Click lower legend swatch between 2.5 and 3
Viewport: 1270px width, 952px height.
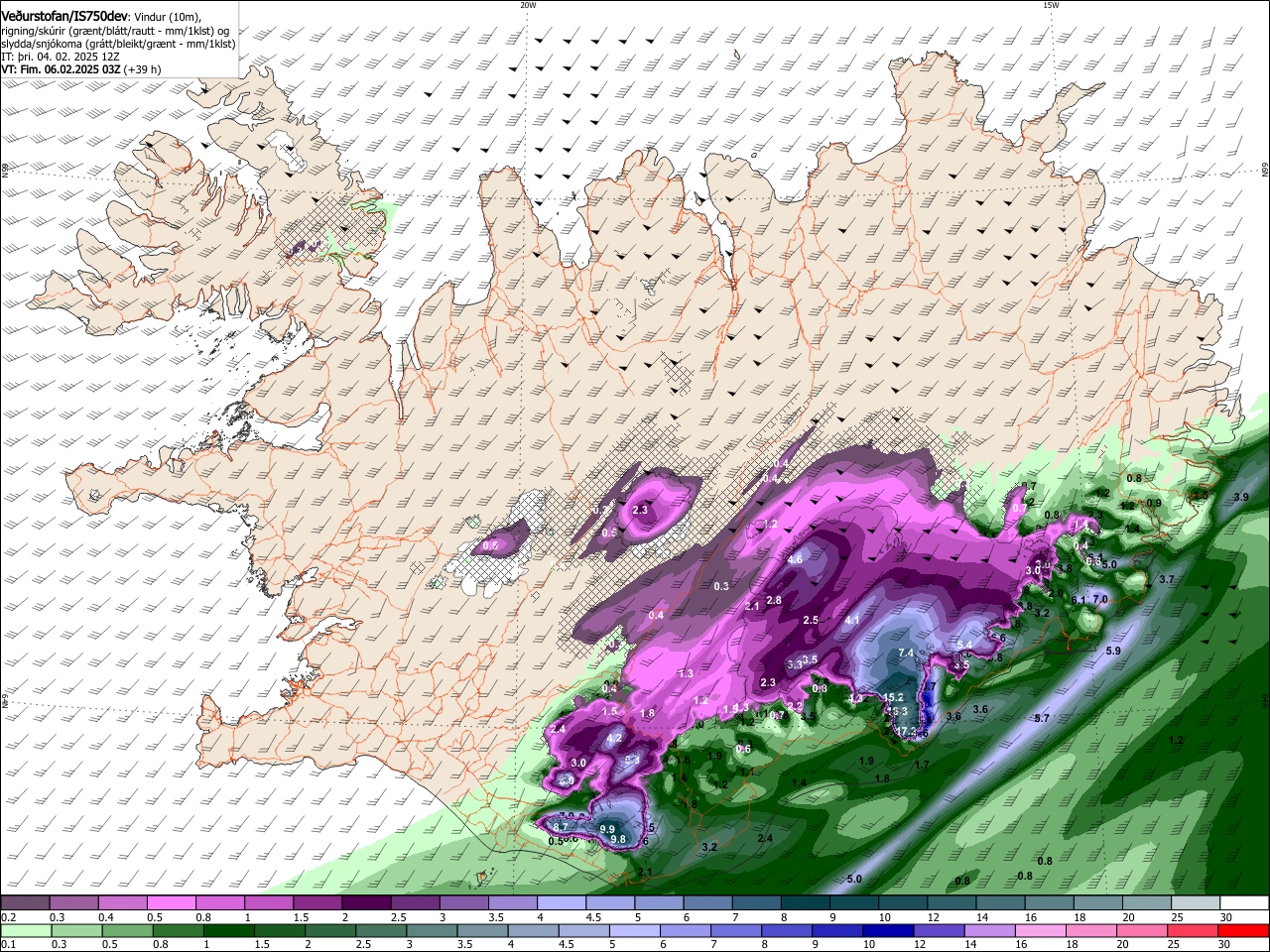click(381, 930)
